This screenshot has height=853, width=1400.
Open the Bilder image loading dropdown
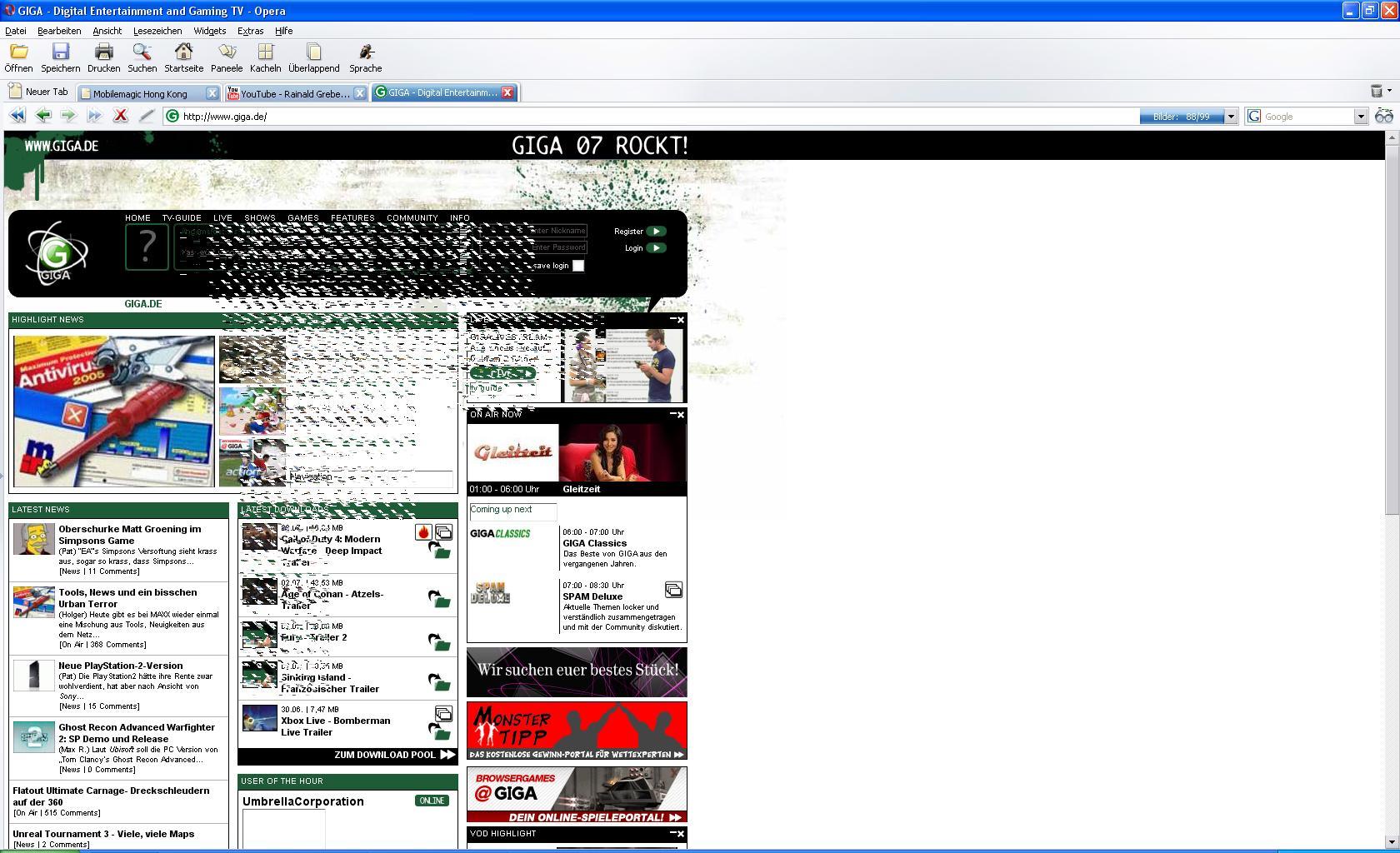[x=1230, y=117]
